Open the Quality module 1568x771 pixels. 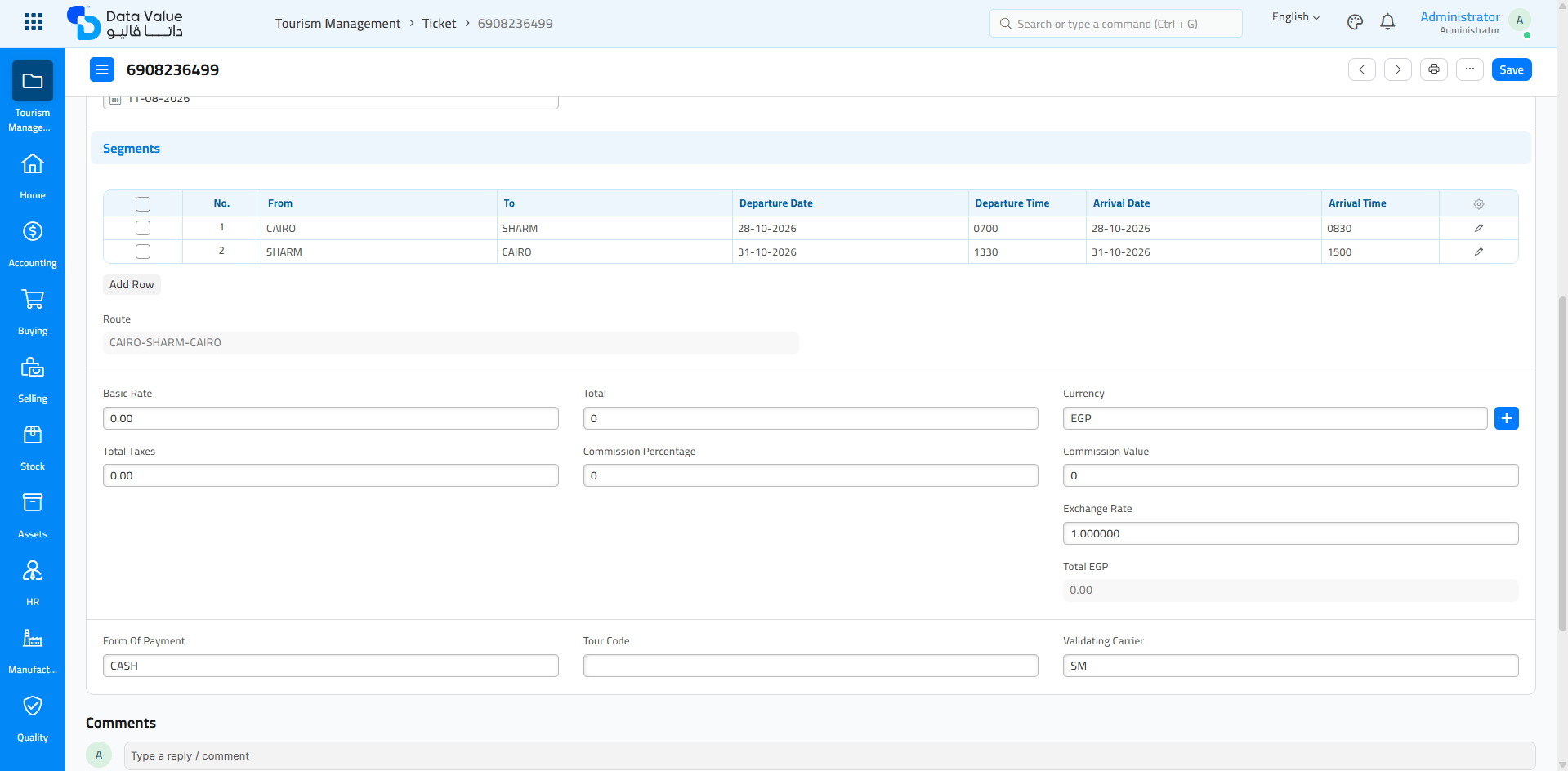[x=33, y=719]
